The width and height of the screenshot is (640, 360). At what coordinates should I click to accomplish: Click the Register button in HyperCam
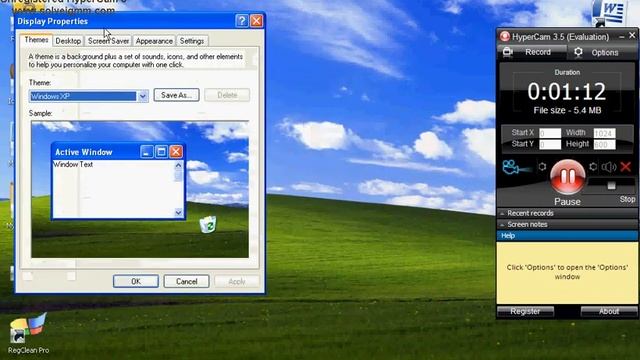coord(525,311)
